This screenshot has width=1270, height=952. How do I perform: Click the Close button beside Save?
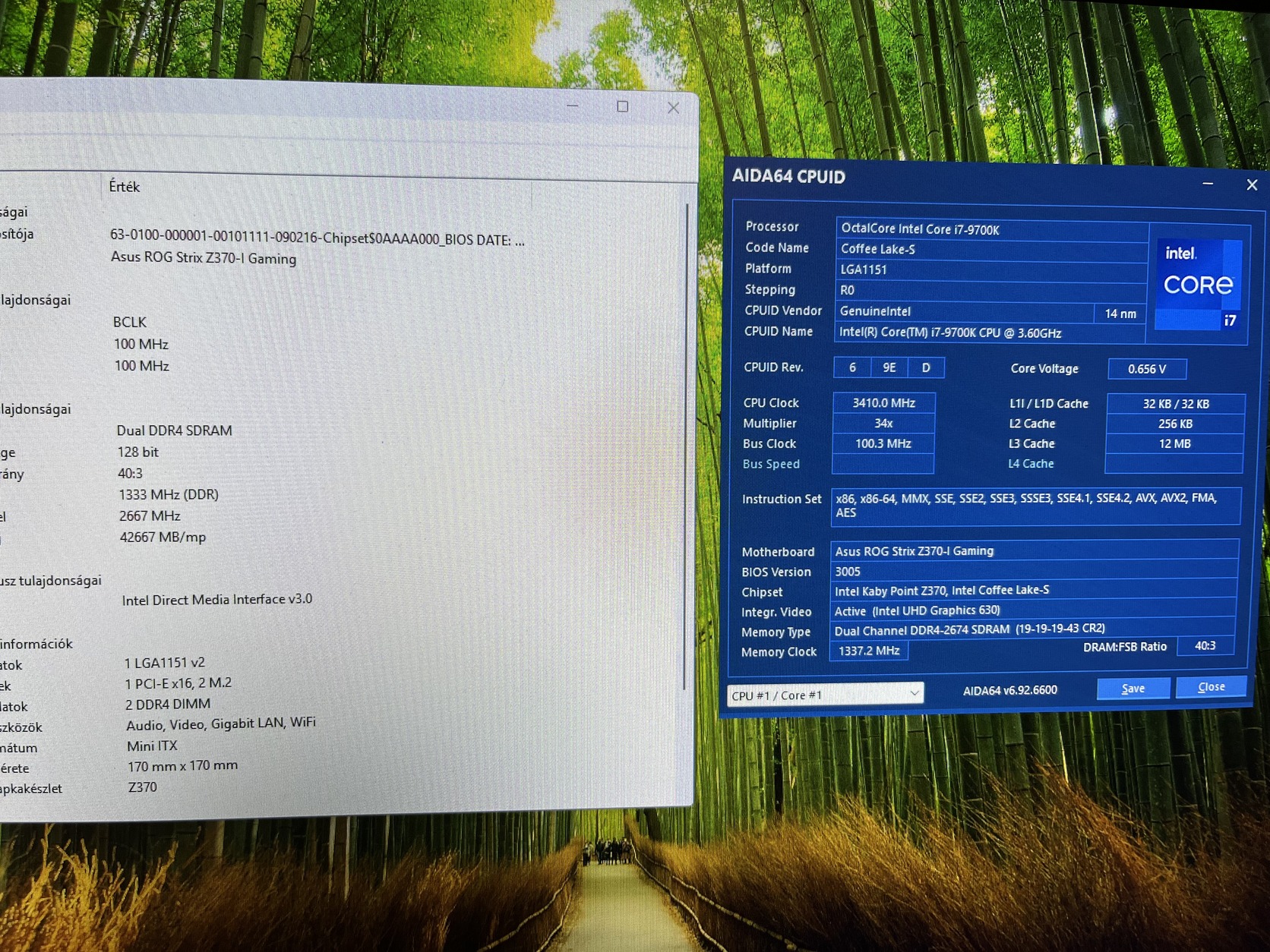1211,686
